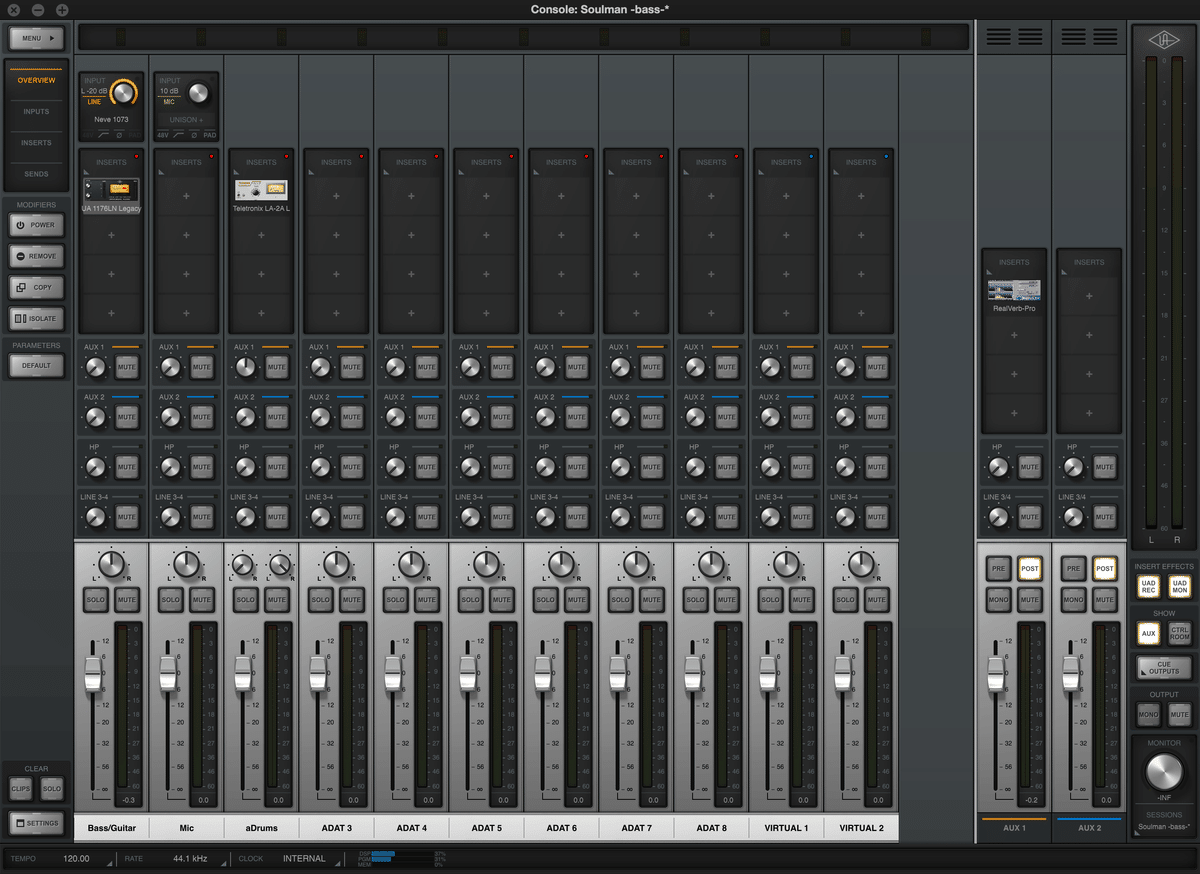The height and width of the screenshot is (874, 1200).
Task: Click the LINE input type on Bass/Guitar
Action: tap(94, 102)
